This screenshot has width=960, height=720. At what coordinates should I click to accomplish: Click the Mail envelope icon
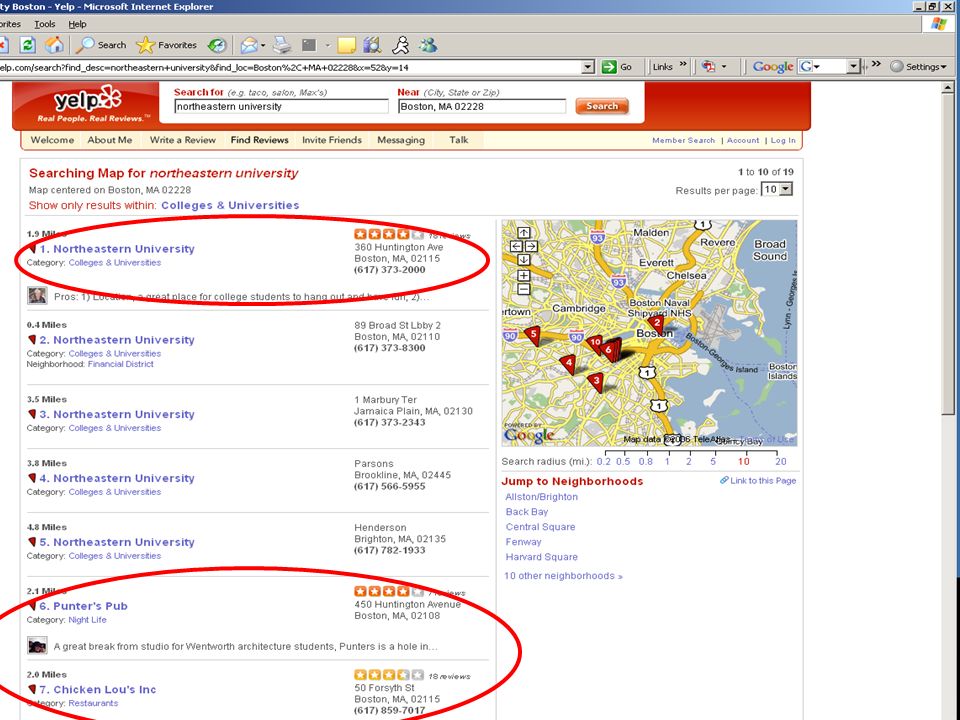pos(249,45)
